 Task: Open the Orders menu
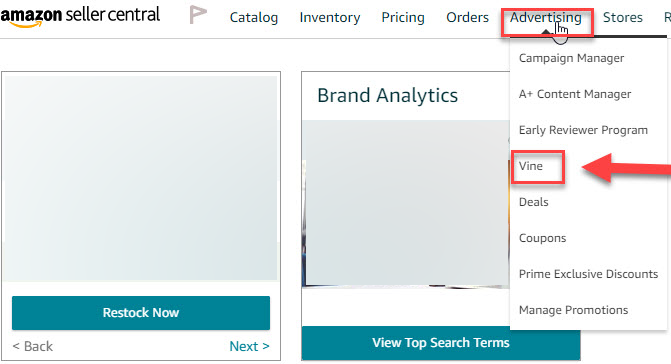pos(467,18)
